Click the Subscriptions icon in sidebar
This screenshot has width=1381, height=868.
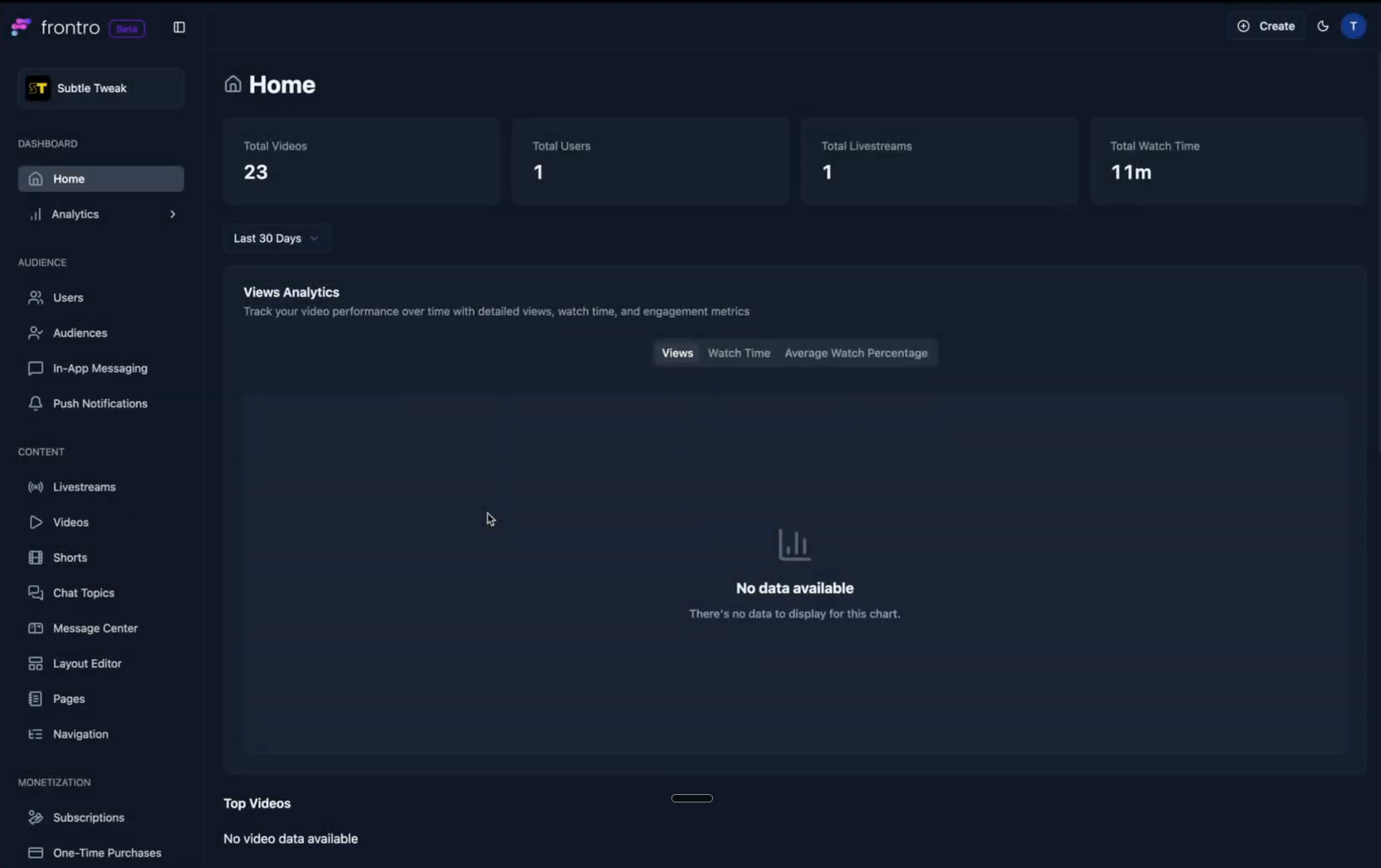coord(36,817)
